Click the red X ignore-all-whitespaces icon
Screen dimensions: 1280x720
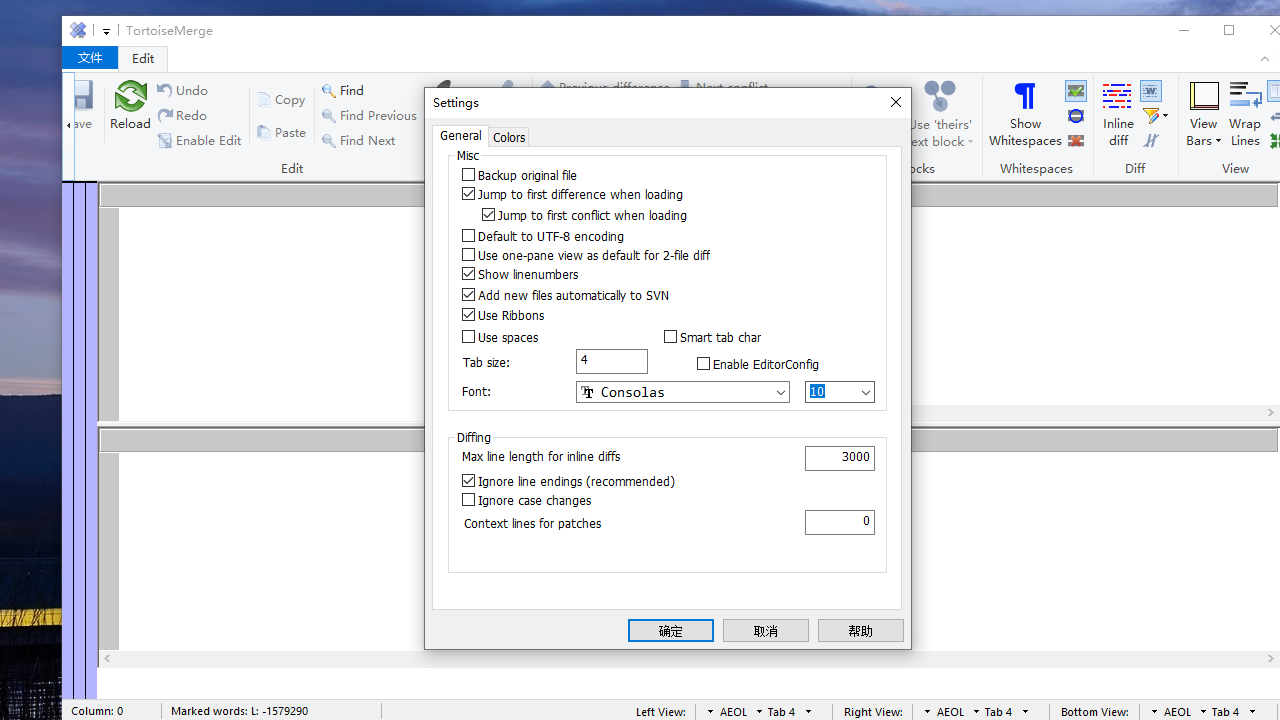point(1076,141)
